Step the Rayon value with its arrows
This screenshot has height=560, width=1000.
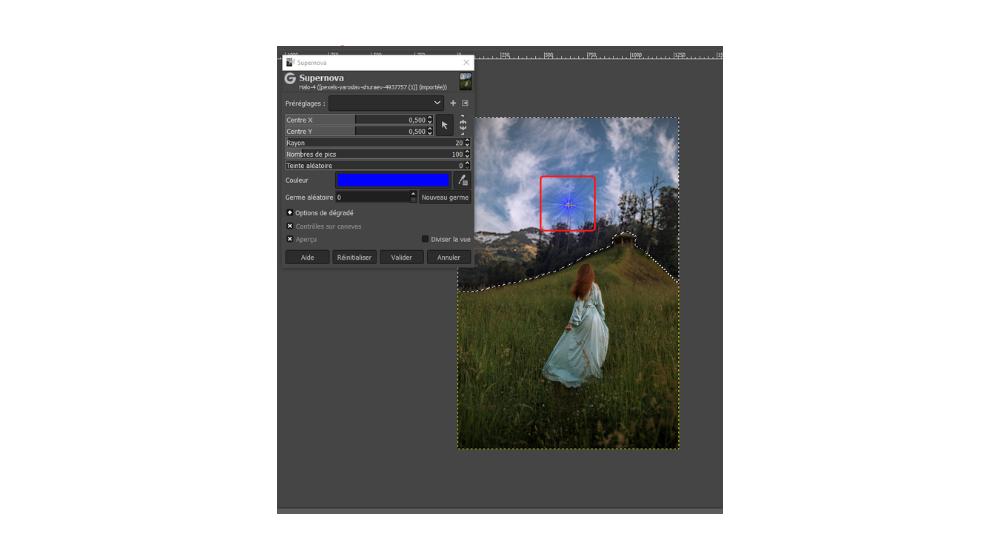tap(467, 143)
